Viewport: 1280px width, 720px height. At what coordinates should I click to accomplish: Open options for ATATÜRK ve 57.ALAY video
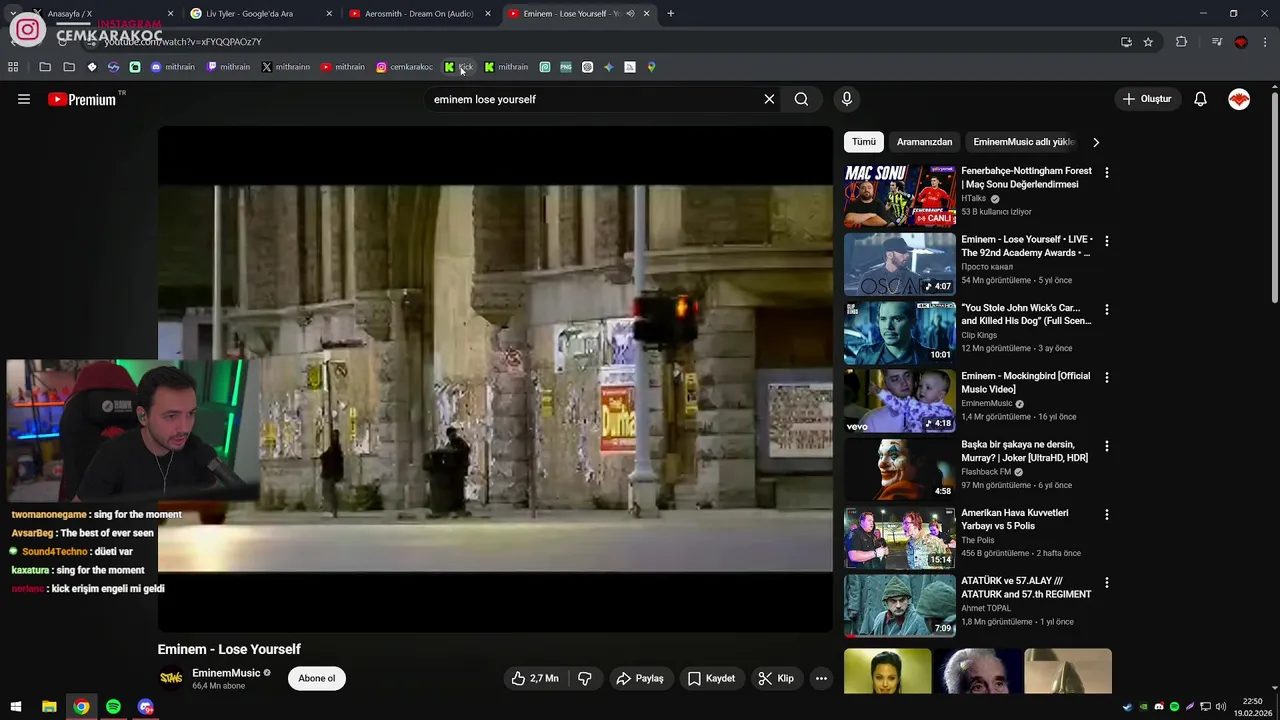[1106, 583]
